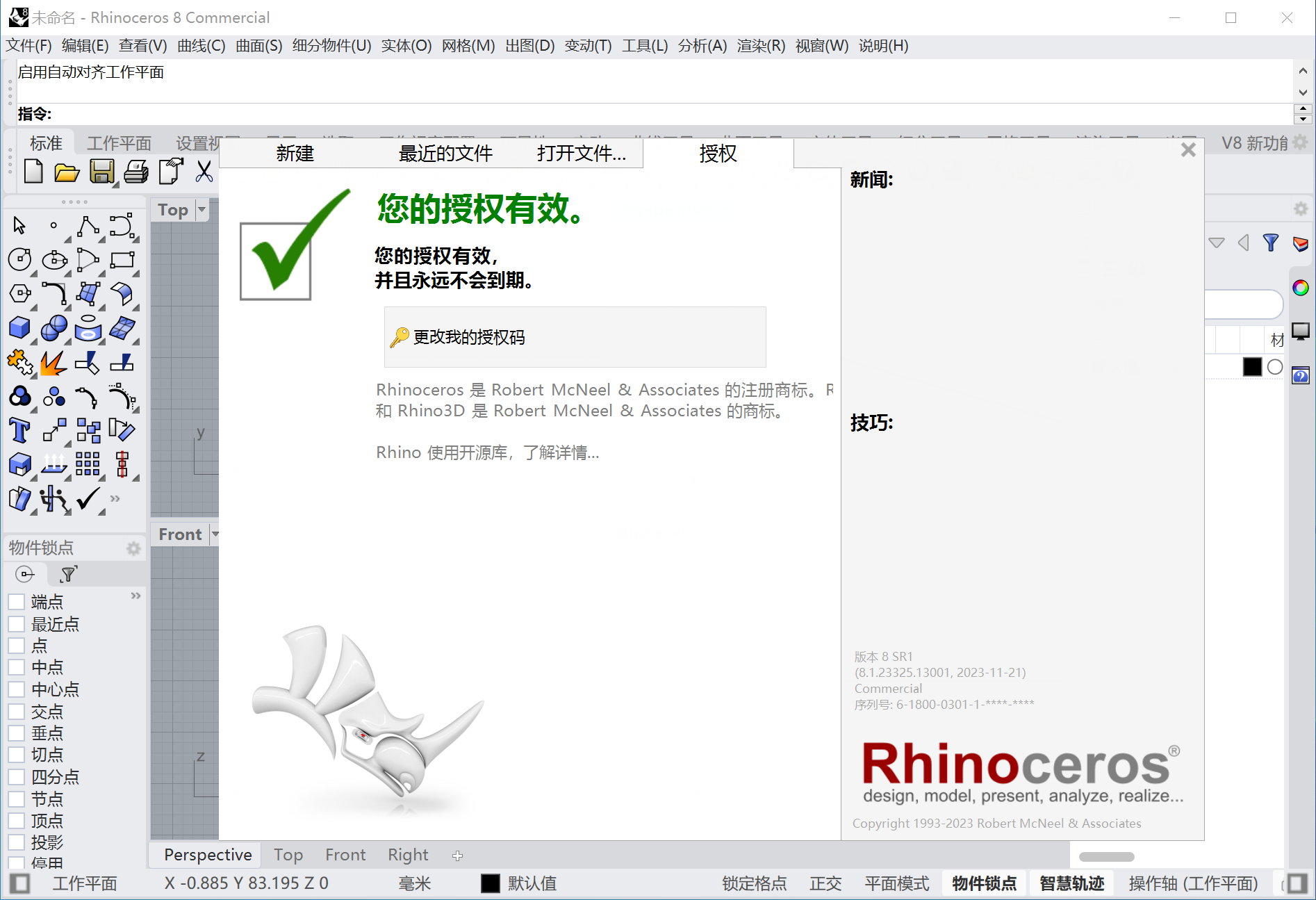Add a new viewport tab with plus icon
The image size is (1316, 900).
(457, 856)
